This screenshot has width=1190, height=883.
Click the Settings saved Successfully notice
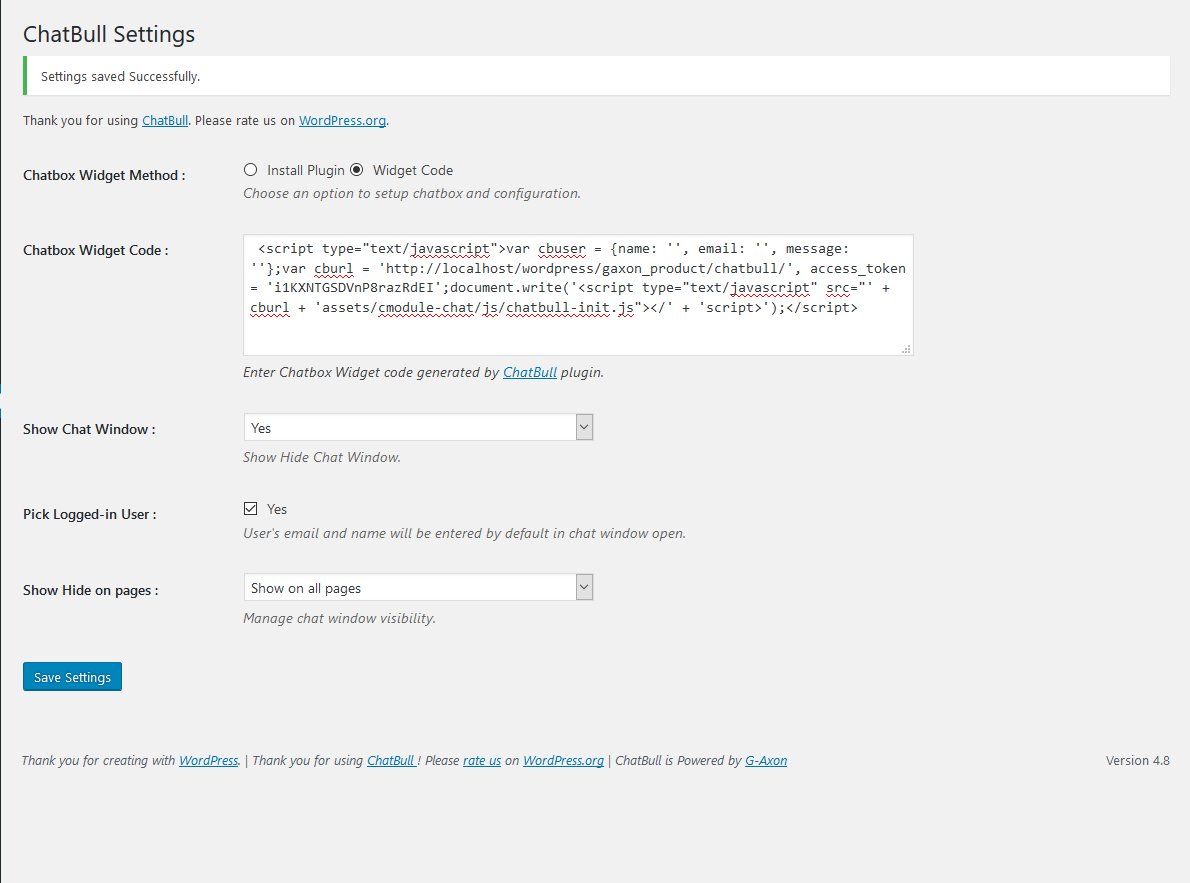[597, 76]
